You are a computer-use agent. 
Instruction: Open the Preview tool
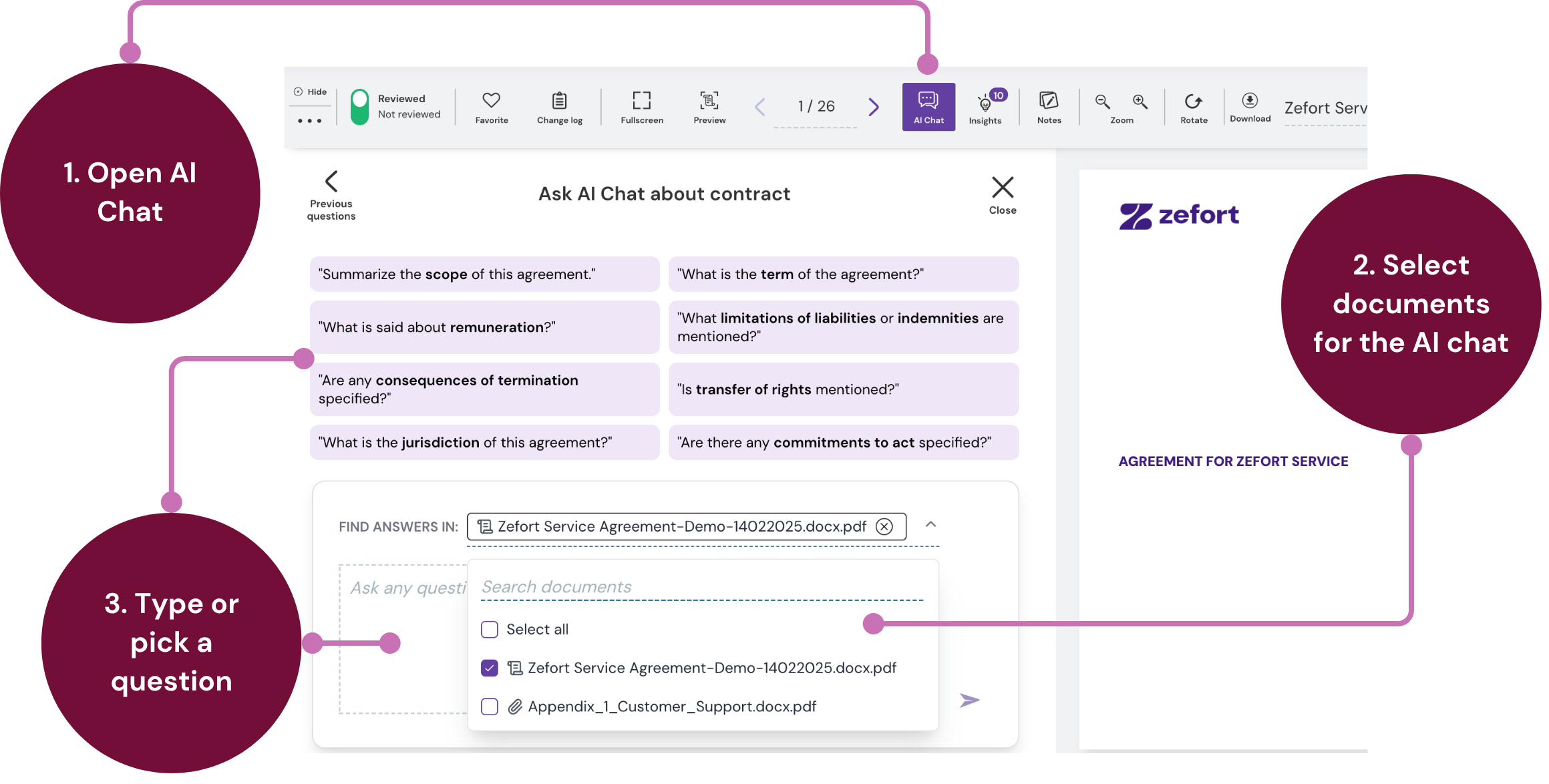click(709, 108)
